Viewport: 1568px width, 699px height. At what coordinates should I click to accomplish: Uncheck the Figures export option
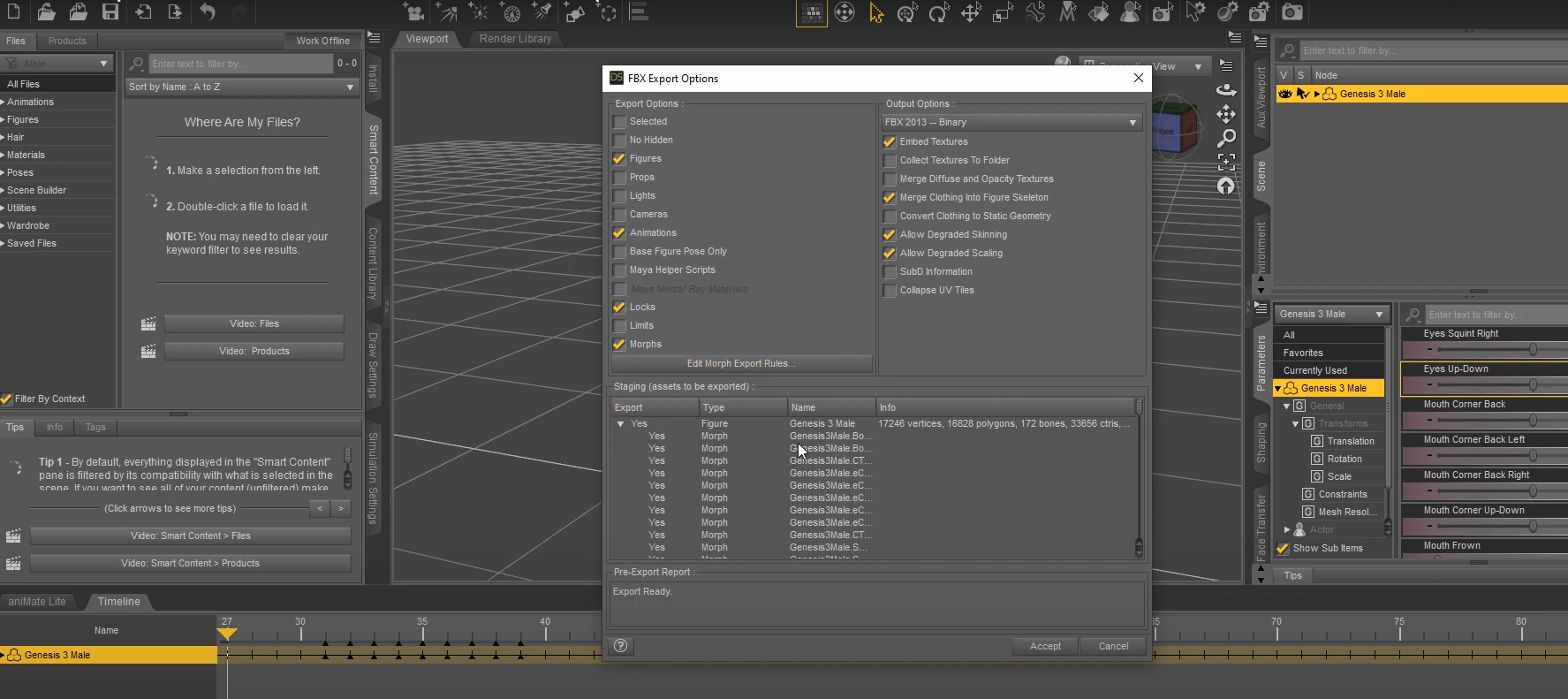pos(619,159)
